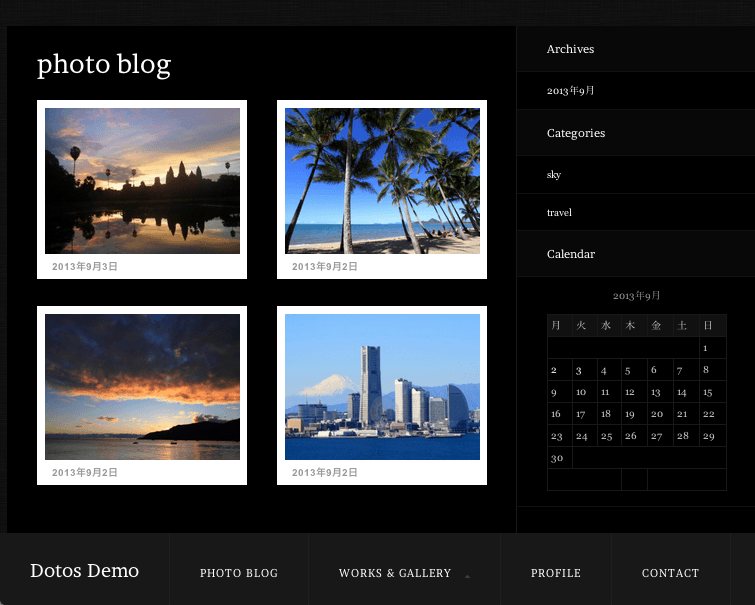The height and width of the screenshot is (605, 755).
Task: Open the Angkor Wat sunset photo thumbnail
Action: pos(142,181)
